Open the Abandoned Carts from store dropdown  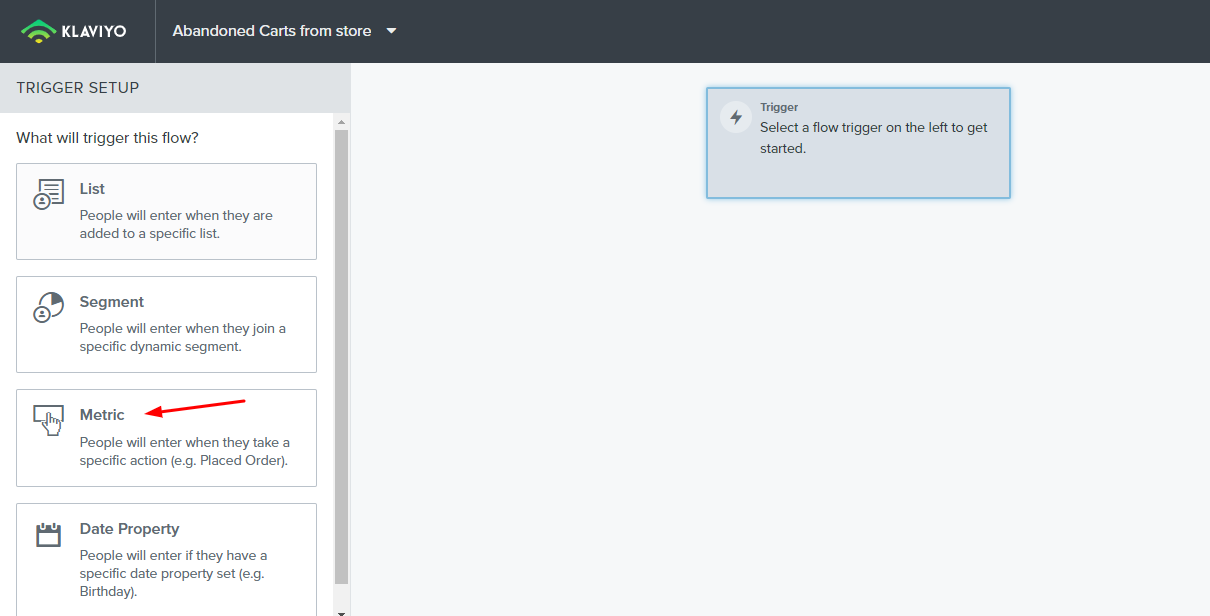pyautogui.click(x=284, y=31)
